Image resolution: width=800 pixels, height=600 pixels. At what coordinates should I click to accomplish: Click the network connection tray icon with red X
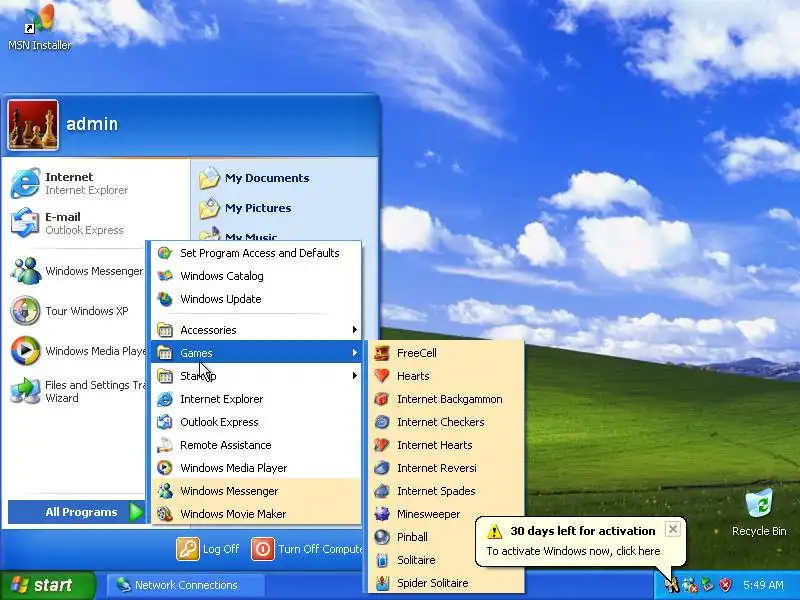click(x=690, y=585)
